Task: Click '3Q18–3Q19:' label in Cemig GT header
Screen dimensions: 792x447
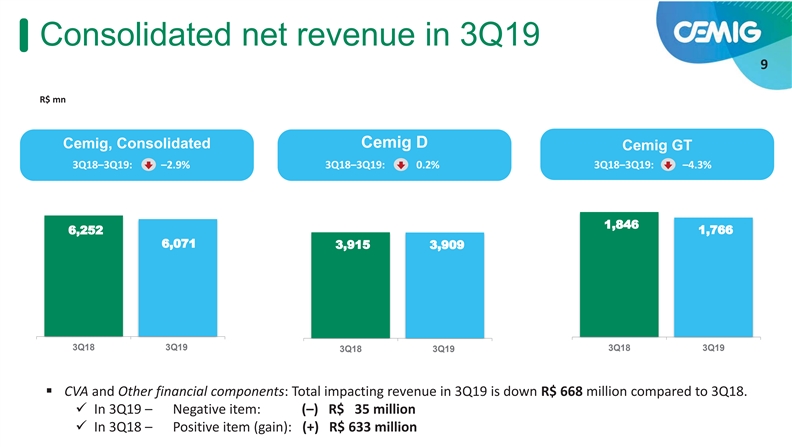Action: [x=624, y=165]
